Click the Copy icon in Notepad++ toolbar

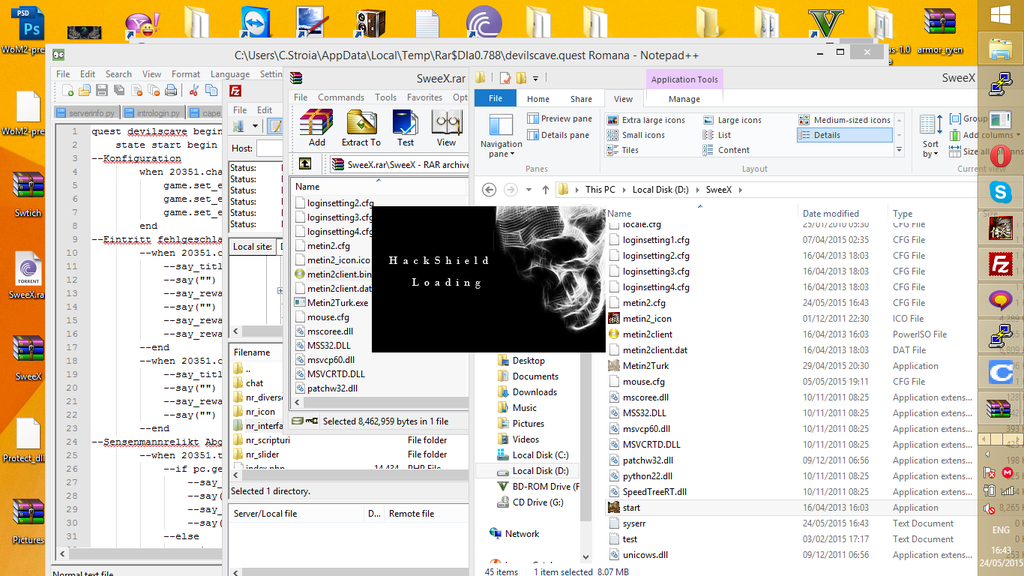[211, 91]
